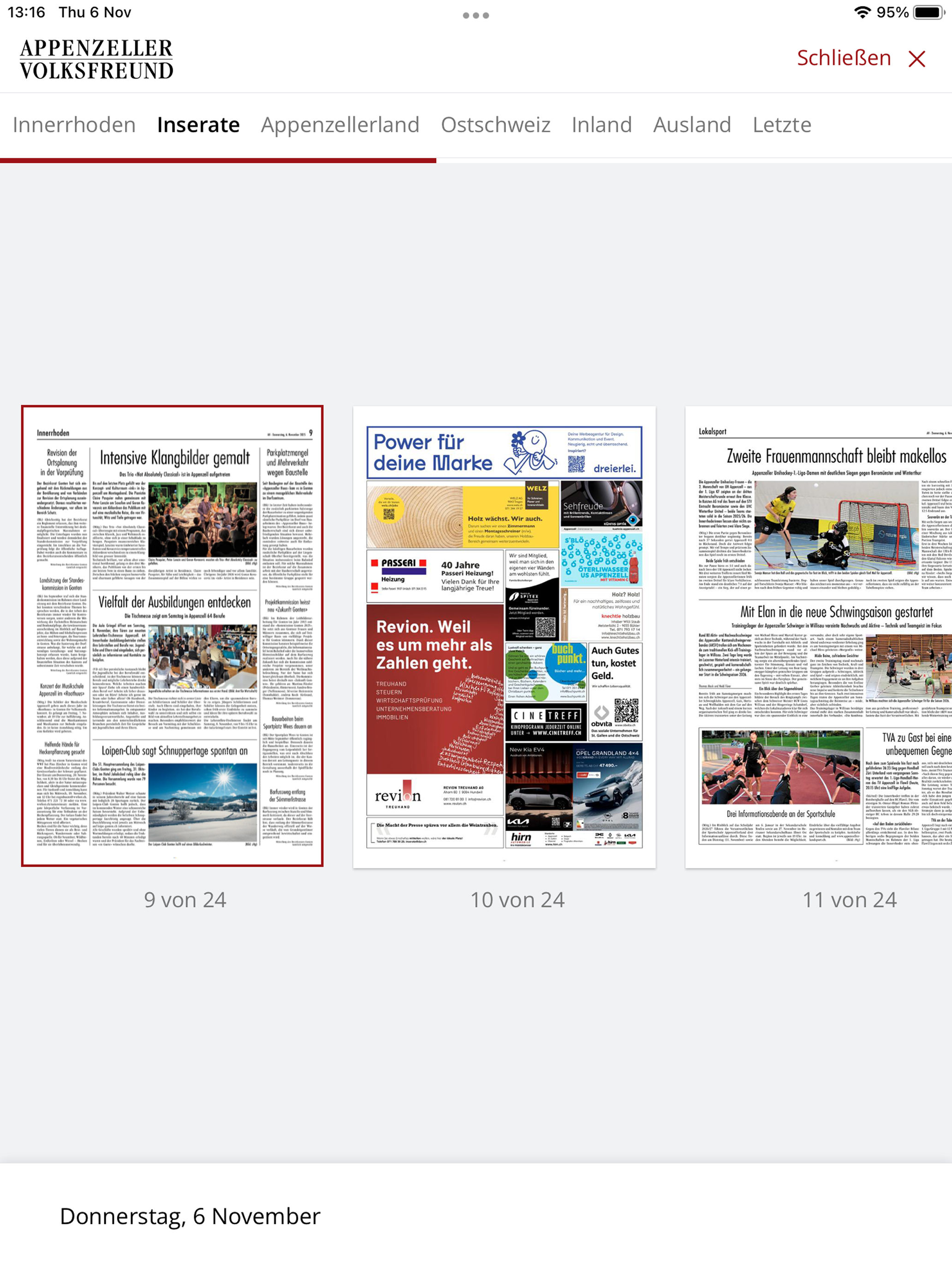Image resolution: width=952 pixels, height=1270 pixels.
Task: Tap the Spitex membership advertisement
Action: click(532, 596)
